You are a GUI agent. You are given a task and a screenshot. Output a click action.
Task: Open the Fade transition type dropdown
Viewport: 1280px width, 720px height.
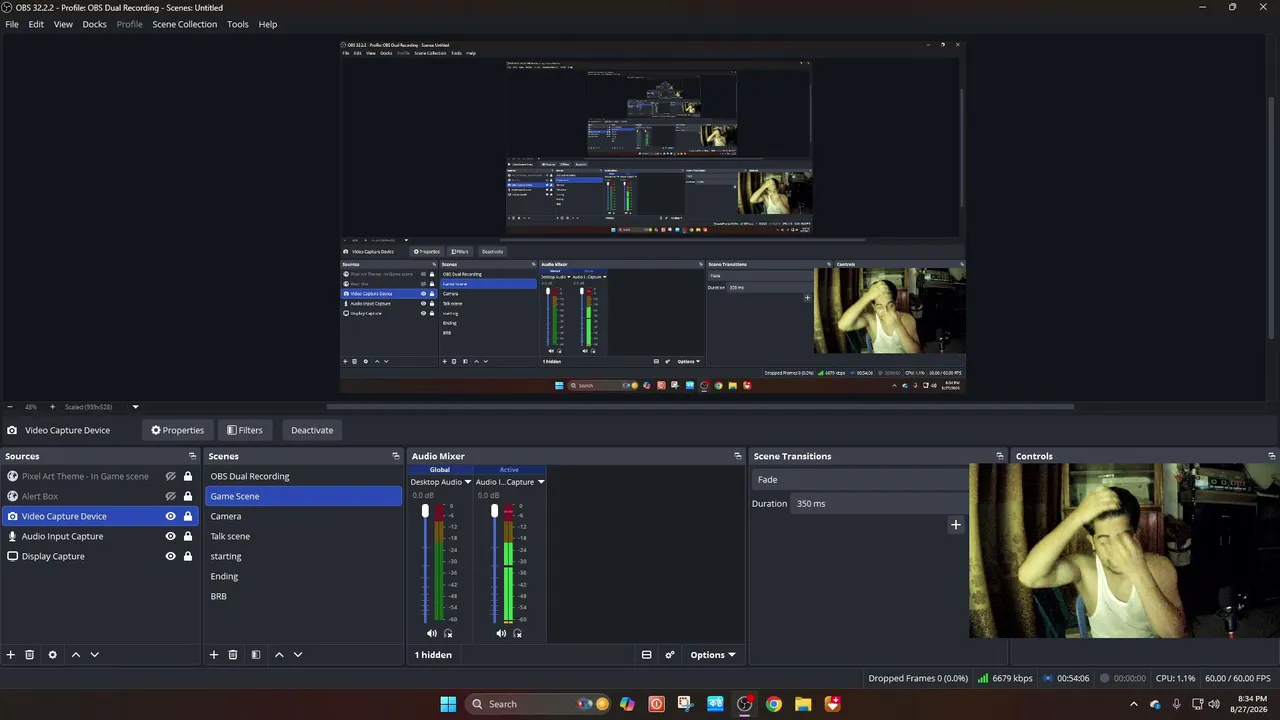[x=860, y=480]
